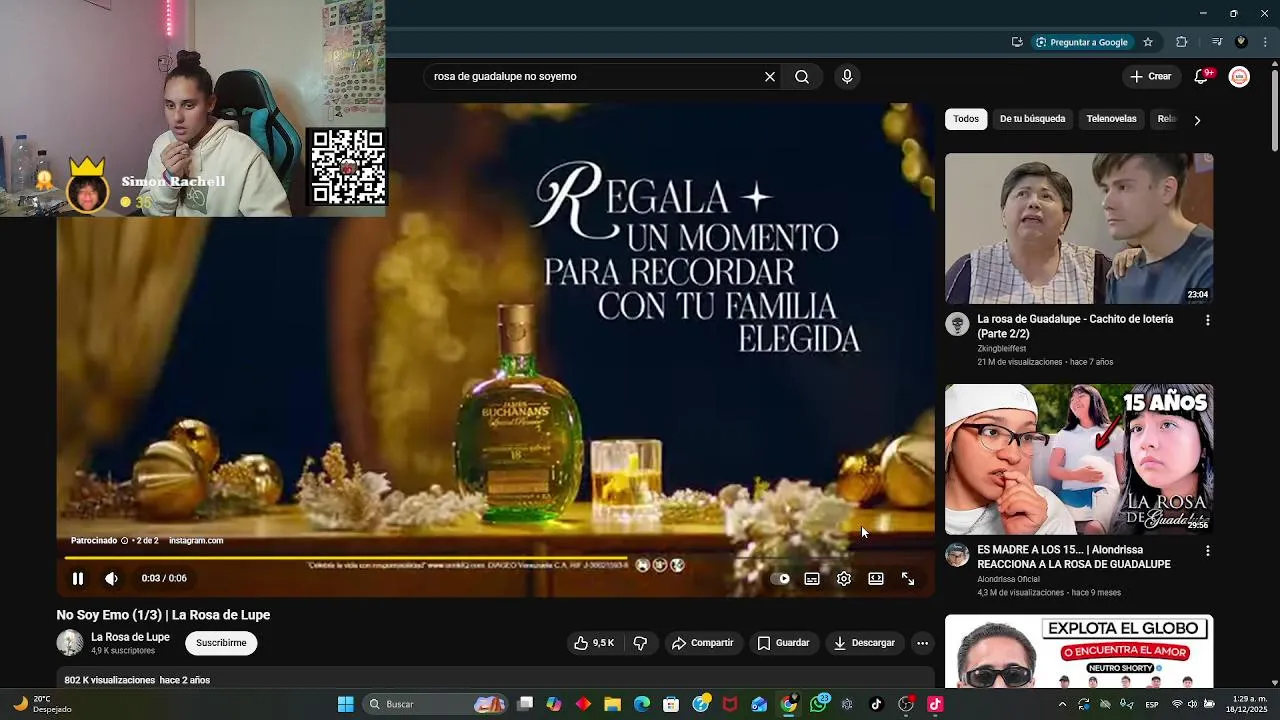Click the taskbar Buscar search box
The height and width of the screenshot is (720, 1280).
(x=433, y=704)
